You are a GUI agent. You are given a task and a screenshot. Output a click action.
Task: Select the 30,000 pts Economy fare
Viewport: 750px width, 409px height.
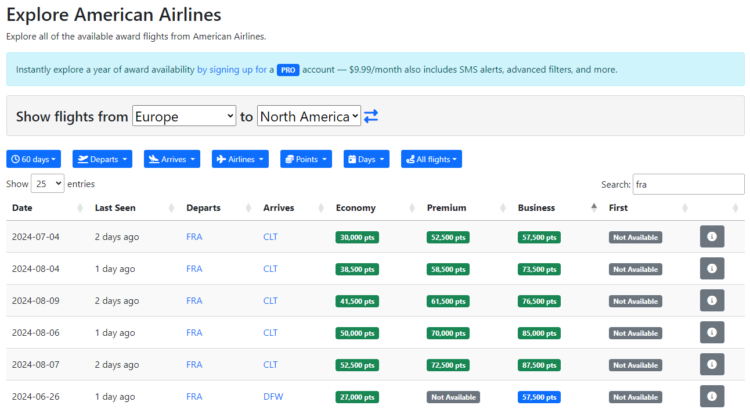(357, 237)
